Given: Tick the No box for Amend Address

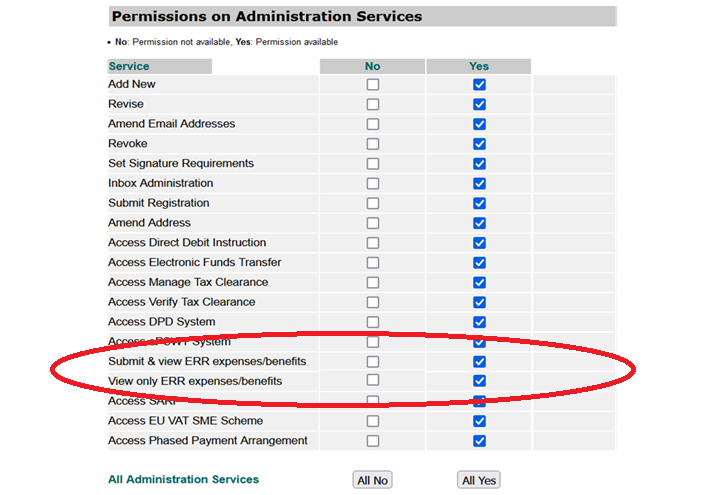Looking at the screenshot, I should tap(373, 223).
